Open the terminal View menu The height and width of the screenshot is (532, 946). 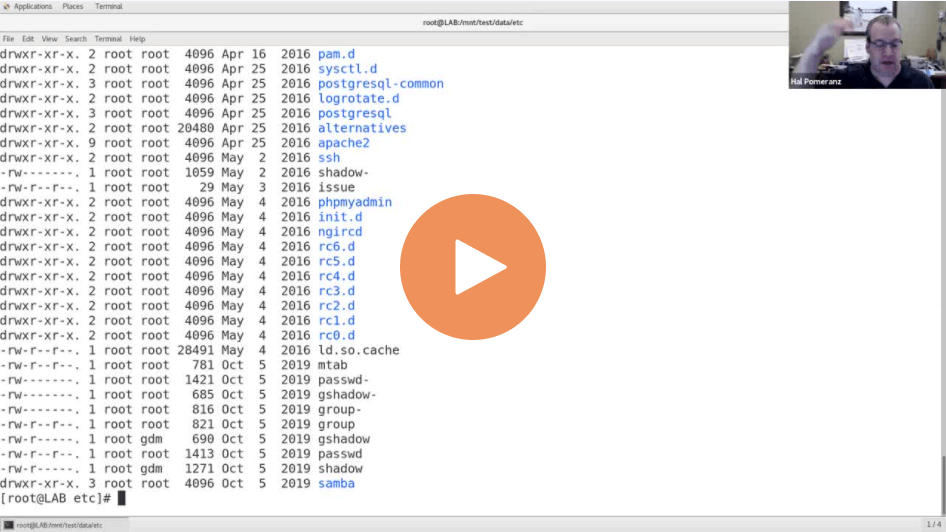tap(49, 39)
